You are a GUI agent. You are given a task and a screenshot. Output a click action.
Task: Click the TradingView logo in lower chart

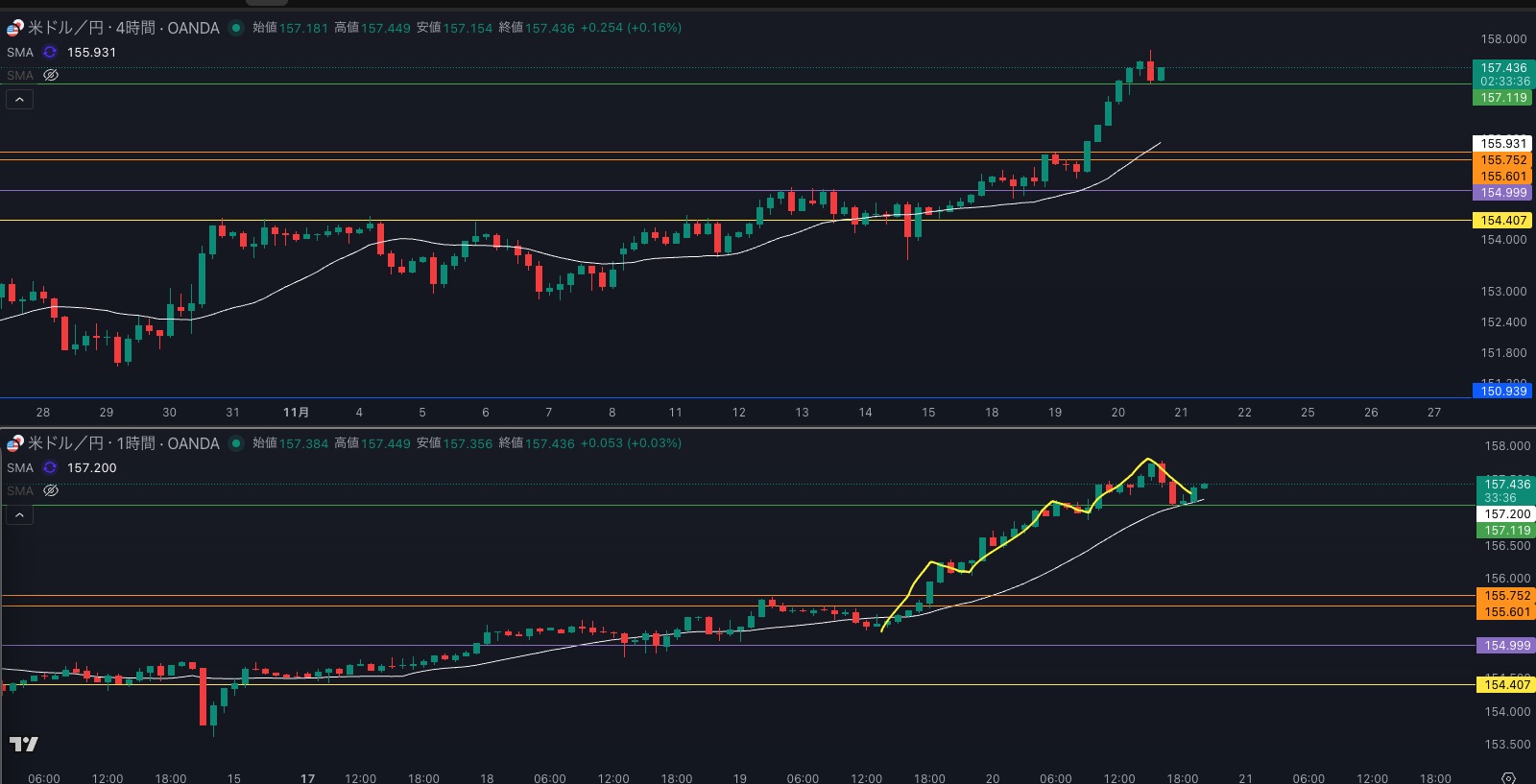point(24,744)
